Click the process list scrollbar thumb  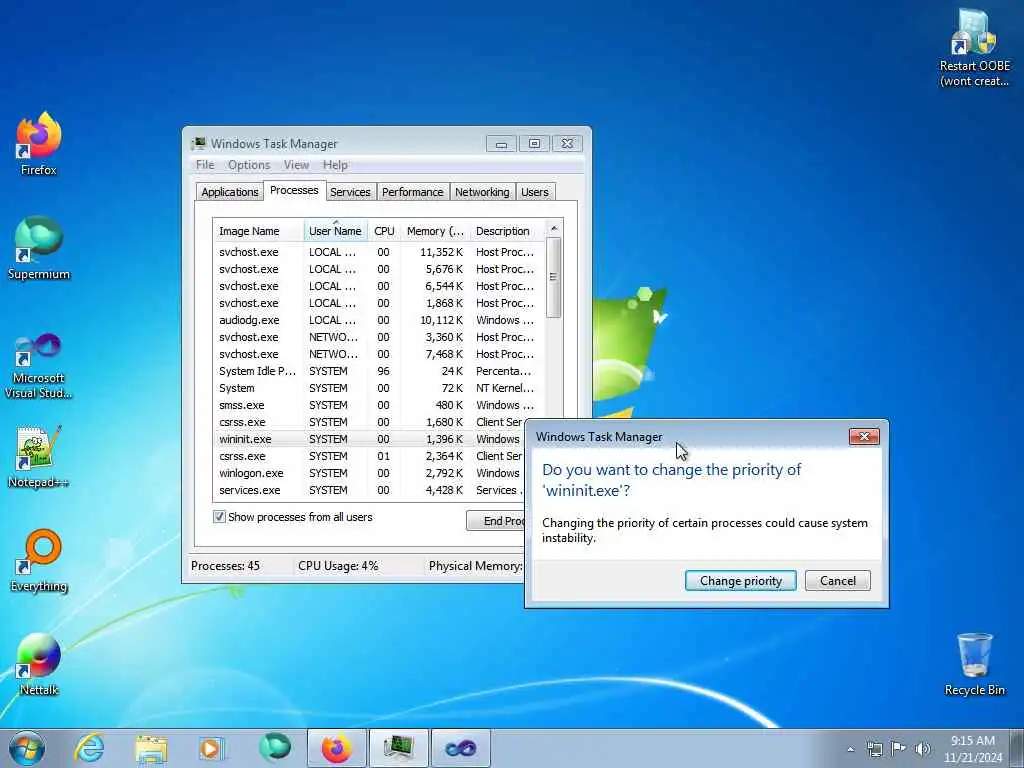[554, 278]
